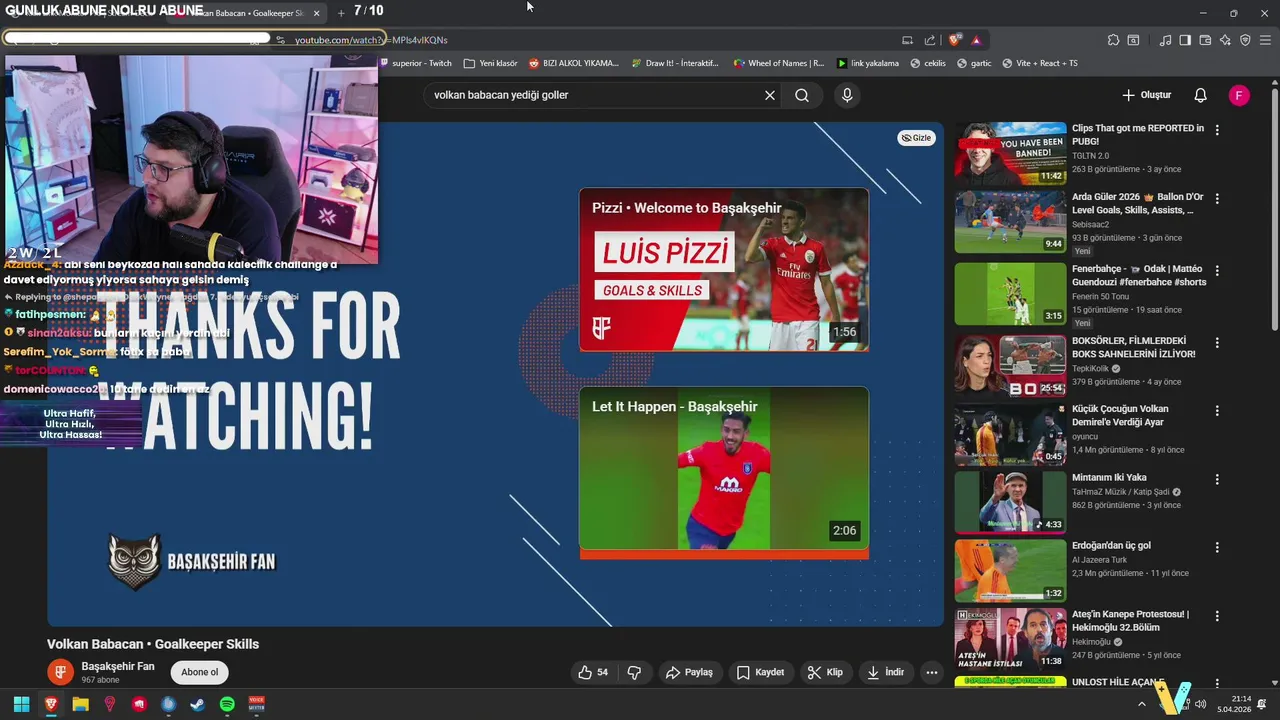Click the İndir download button
The width and height of the screenshot is (1280, 720).
pos(886,672)
